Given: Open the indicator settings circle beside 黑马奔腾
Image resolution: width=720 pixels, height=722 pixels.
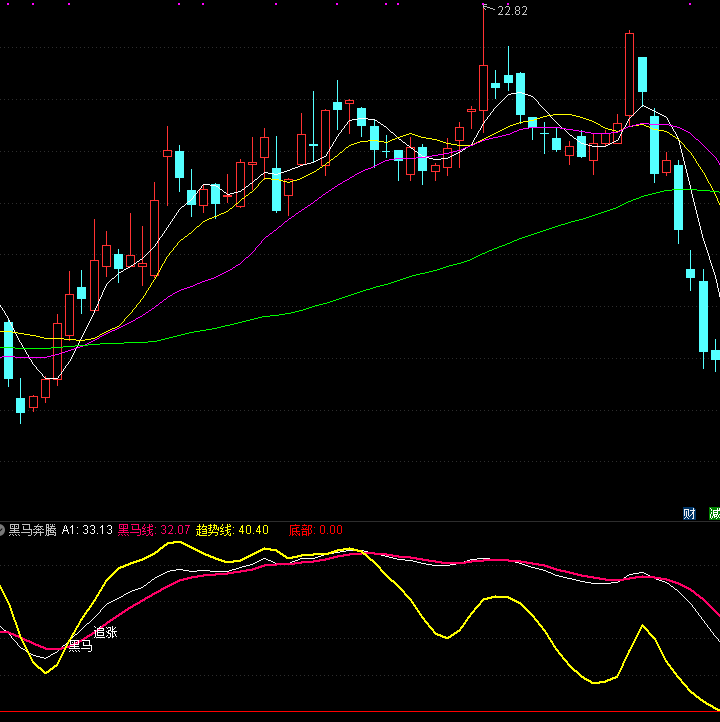Looking at the screenshot, I should pos(1,530).
